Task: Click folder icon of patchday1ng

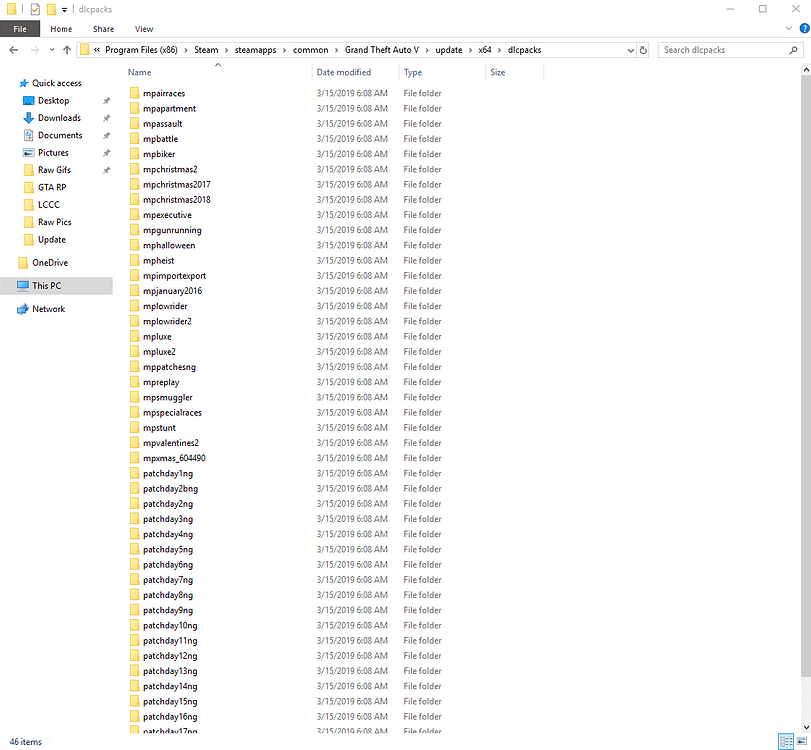Action: (134, 473)
